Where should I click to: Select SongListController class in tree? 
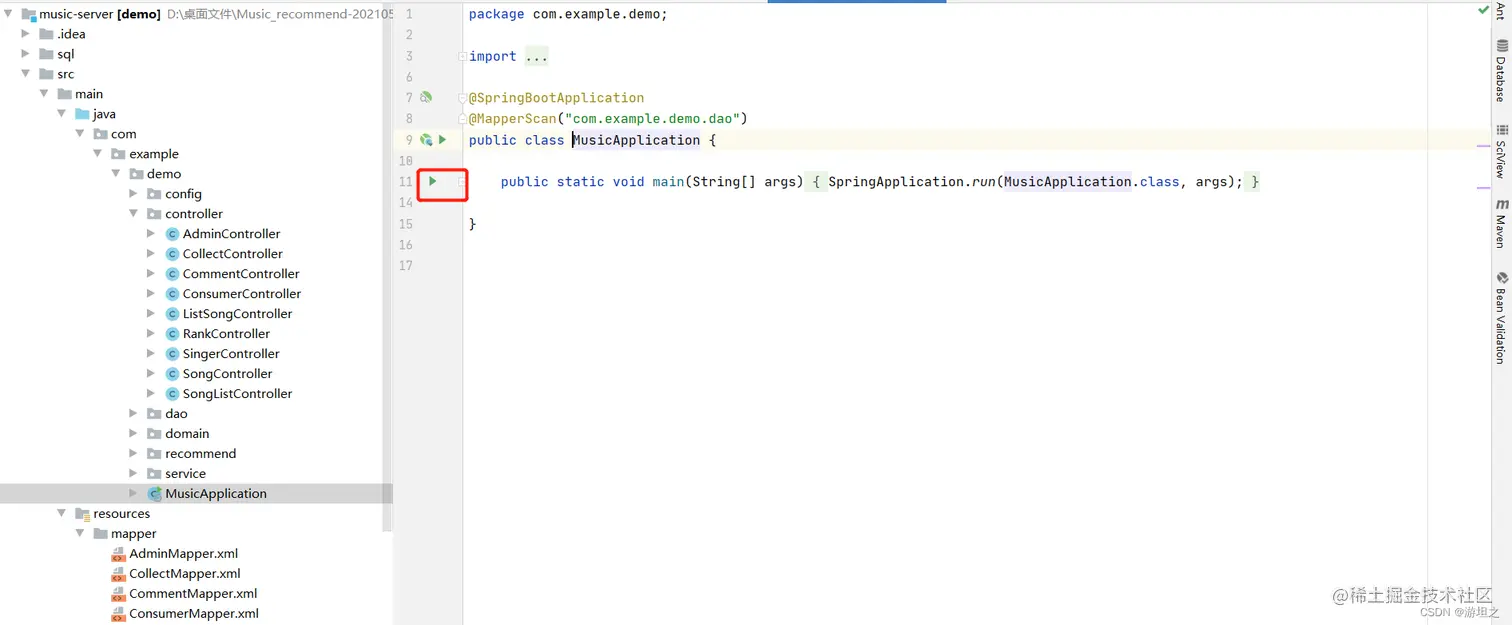pyautogui.click(x=237, y=394)
